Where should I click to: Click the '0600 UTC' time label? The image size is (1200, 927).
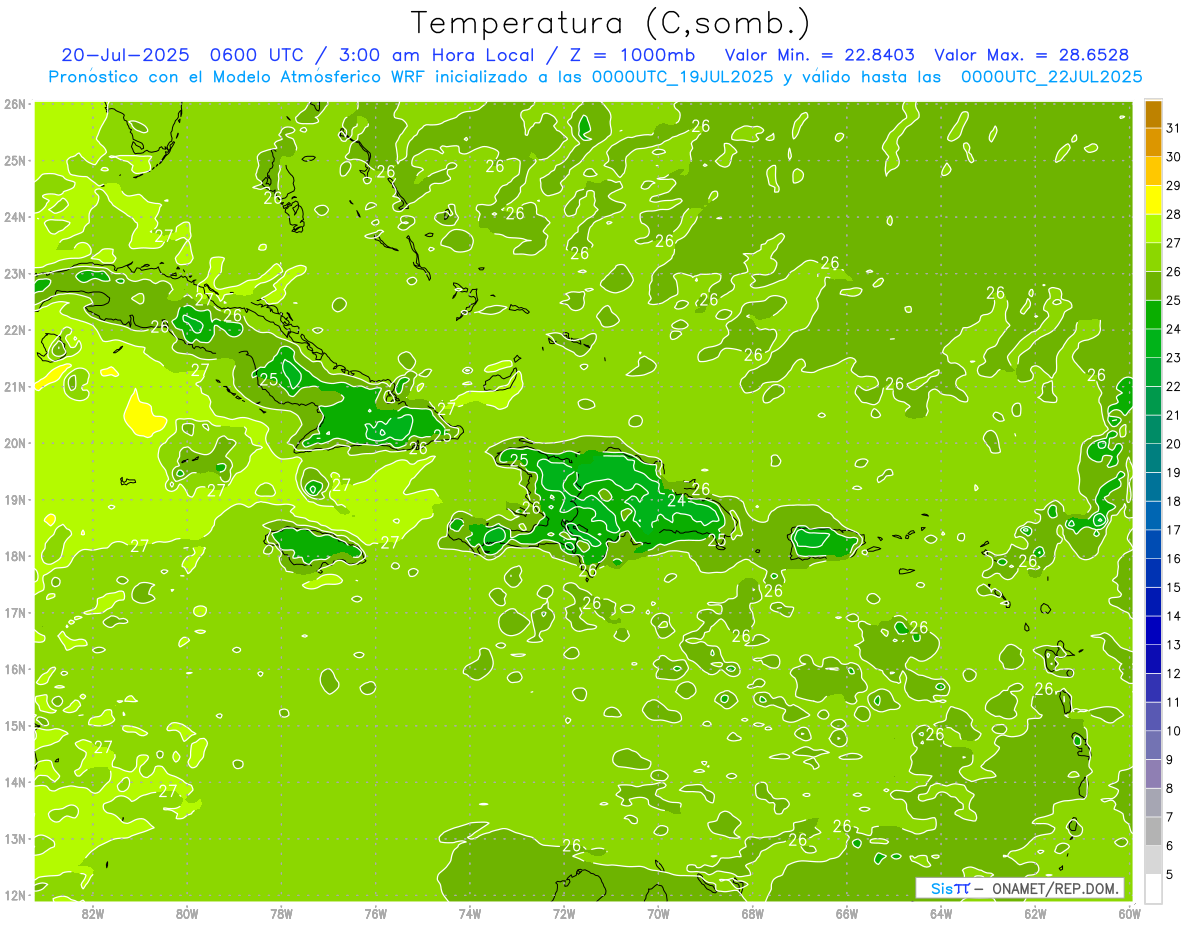pyautogui.click(x=255, y=55)
